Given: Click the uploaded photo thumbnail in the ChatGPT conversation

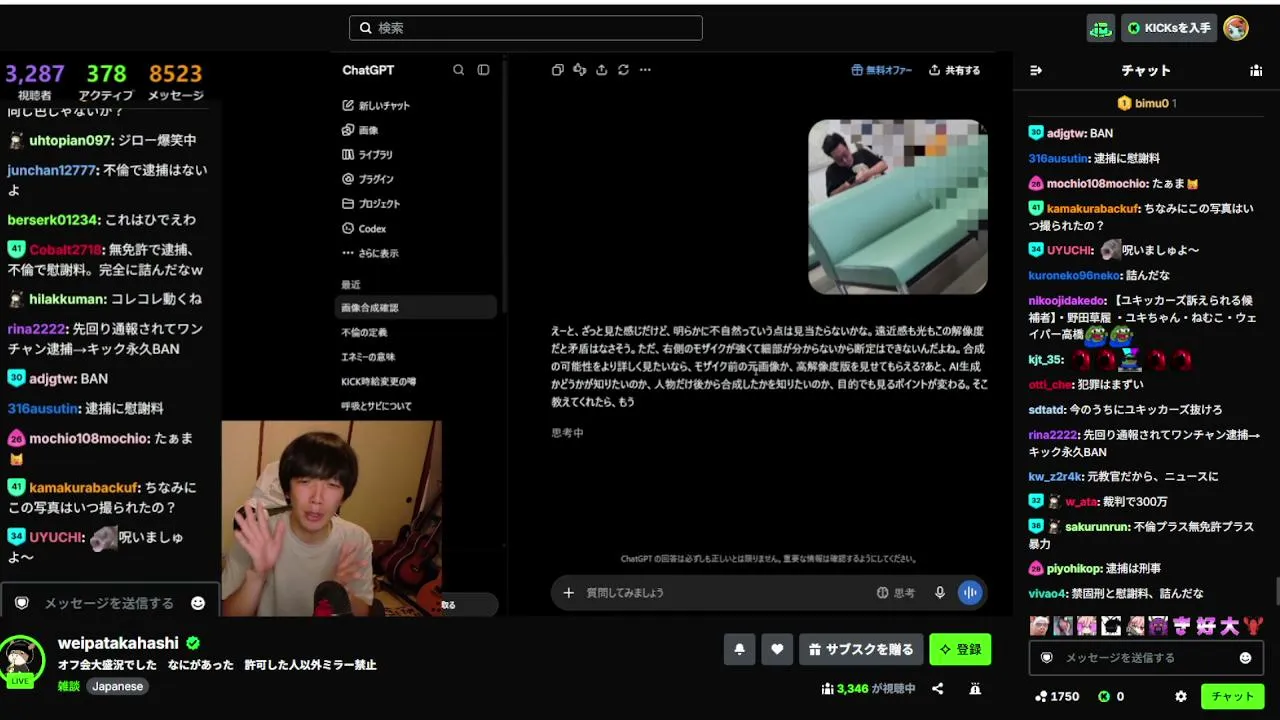Looking at the screenshot, I should (x=898, y=207).
